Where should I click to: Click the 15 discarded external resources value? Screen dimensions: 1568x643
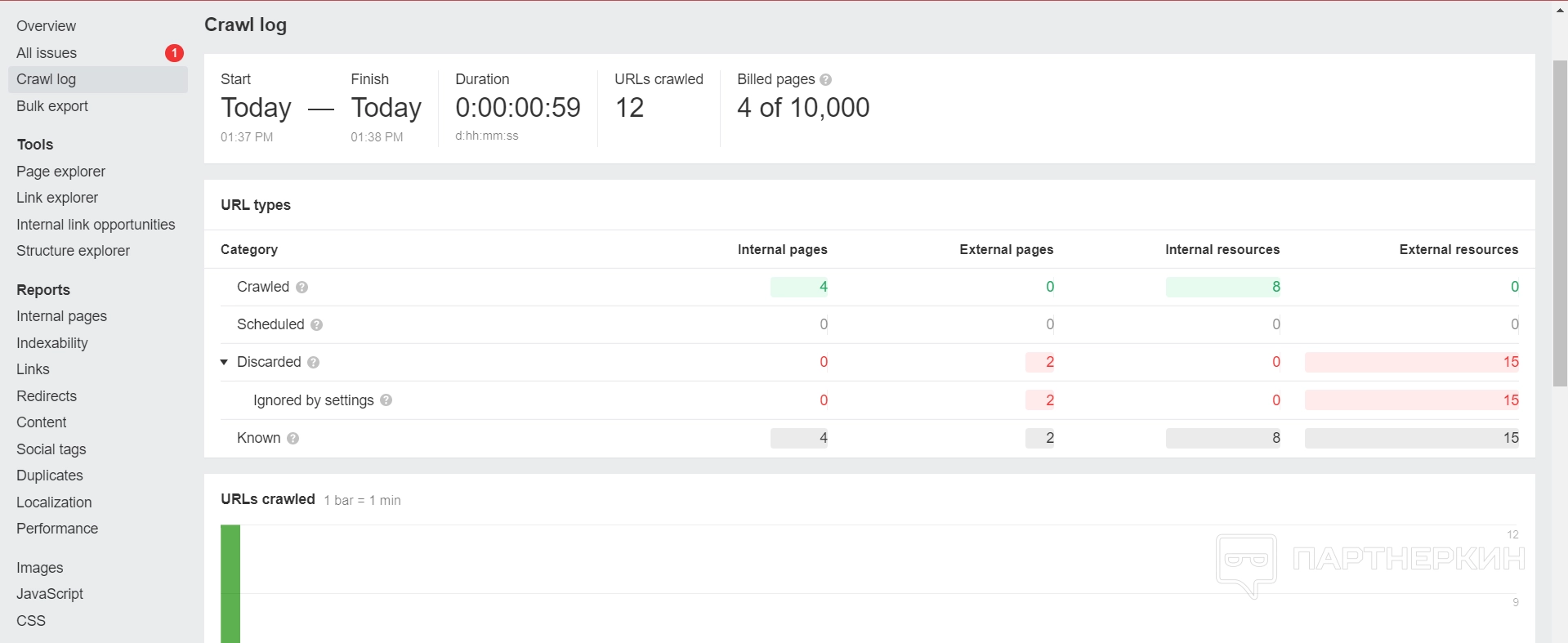pos(1510,362)
